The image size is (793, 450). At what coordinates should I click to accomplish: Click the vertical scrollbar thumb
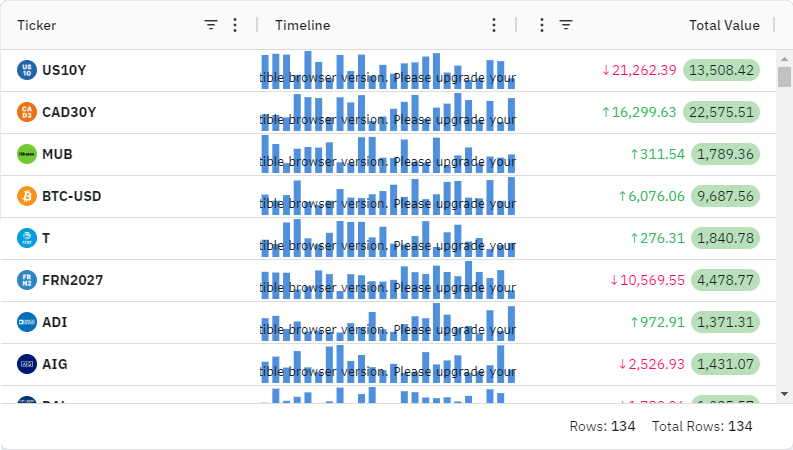784,77
